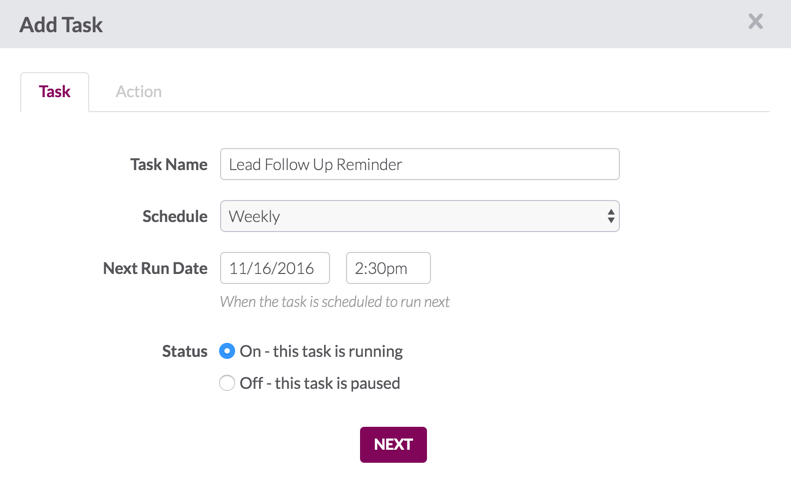791x484 pixels.
Task: Focus the Task Name input field
Action: [420, 164]
